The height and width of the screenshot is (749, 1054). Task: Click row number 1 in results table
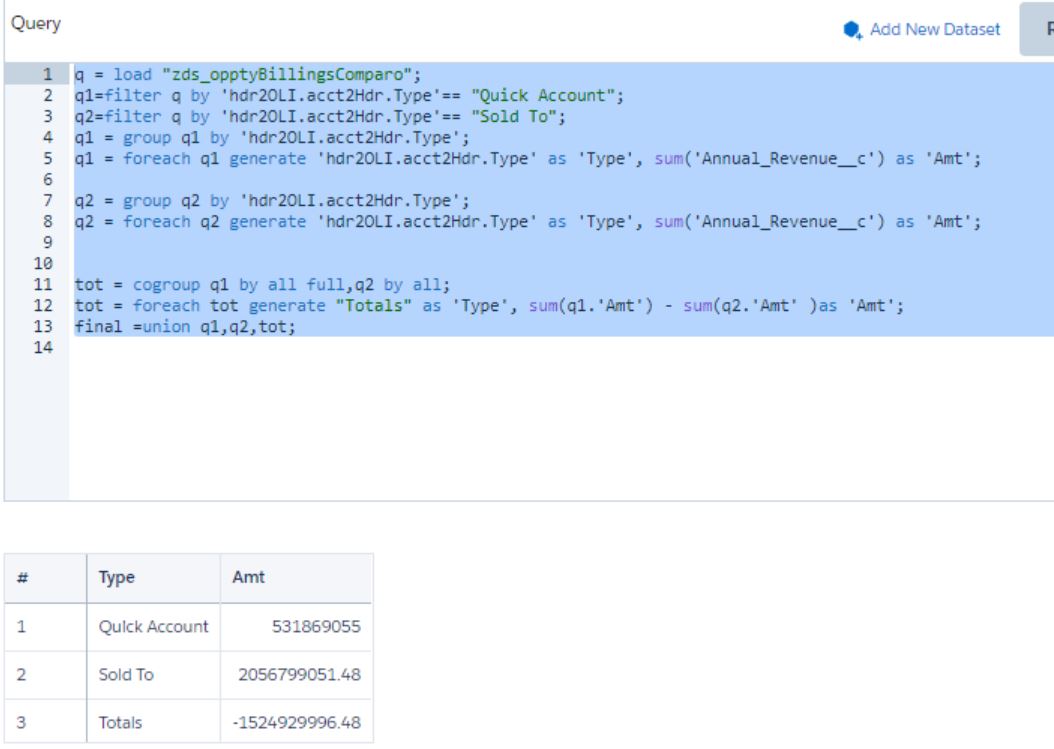tap(22, 627)
